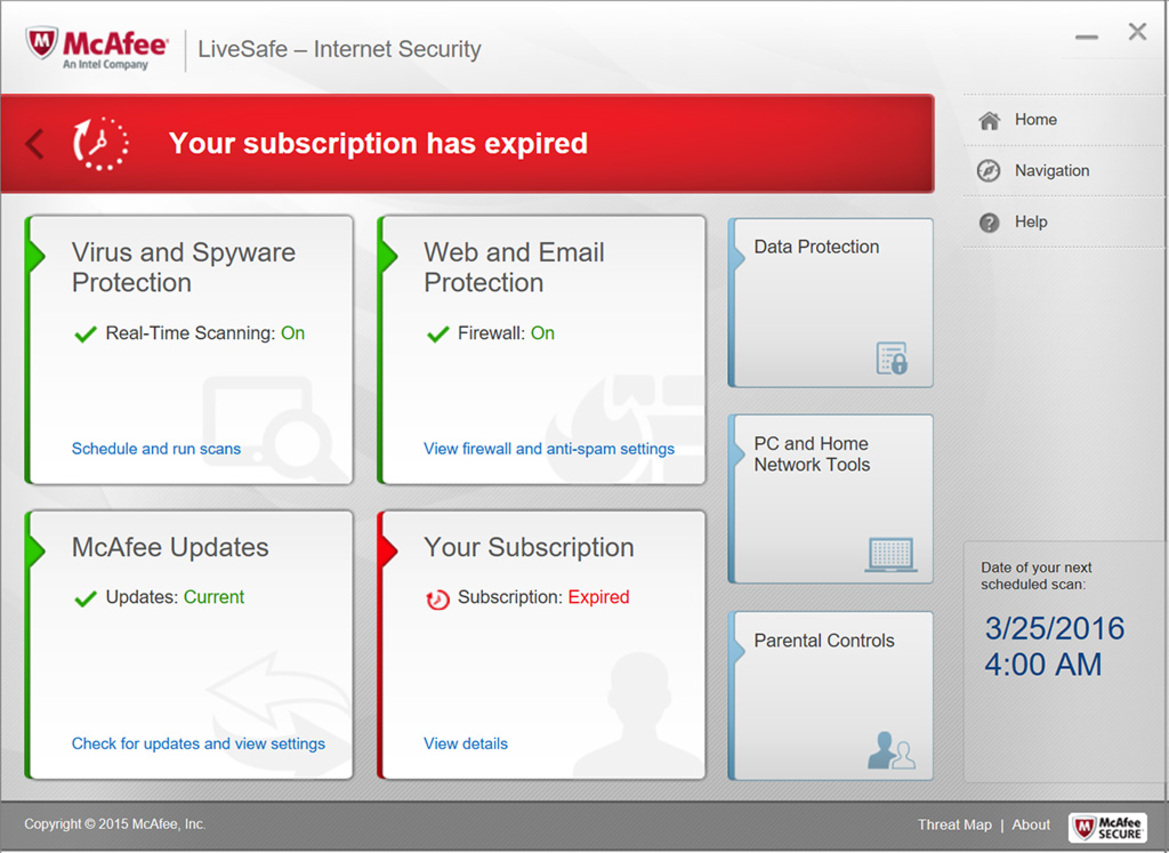Screen dimensions: 1169x853
Task: Click green arrow on McAfee Updates card
Action: (35, 550)
